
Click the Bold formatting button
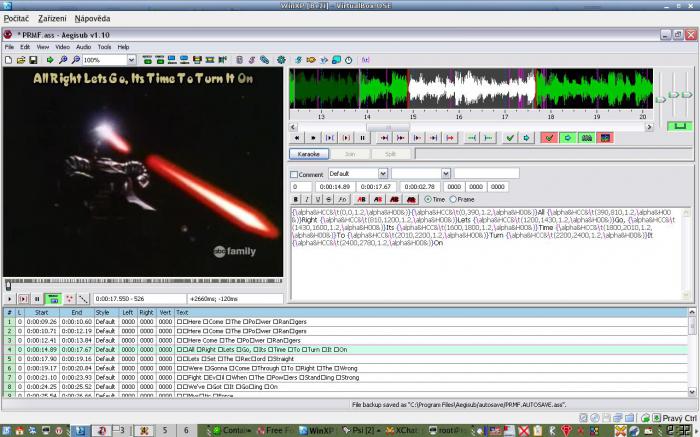(x=296, y=200)
